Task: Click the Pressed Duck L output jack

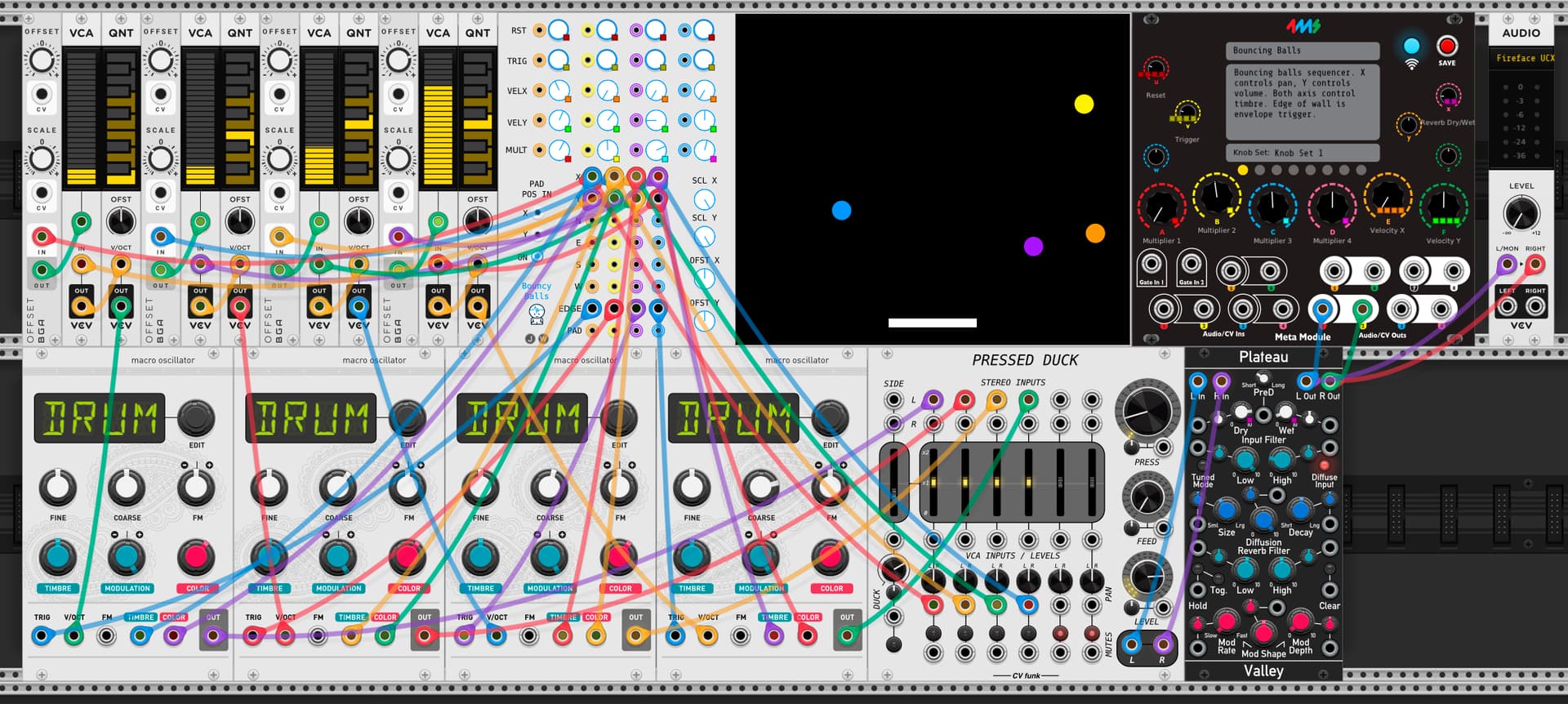Action: click(x=1132, y=644)
